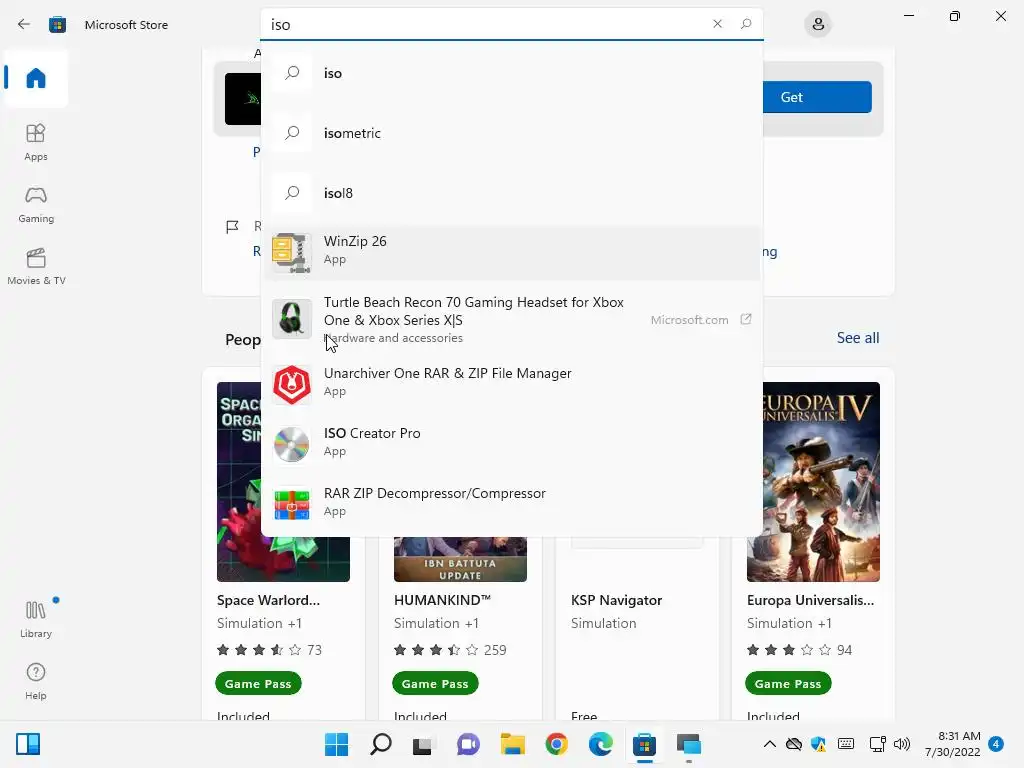This screenshot has width=1024, height=768.
Task: Go back using the back arrow
Action: 24,24
